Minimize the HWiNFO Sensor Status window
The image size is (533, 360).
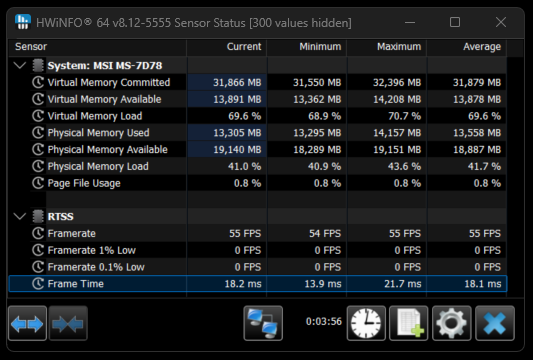(410, 22)
